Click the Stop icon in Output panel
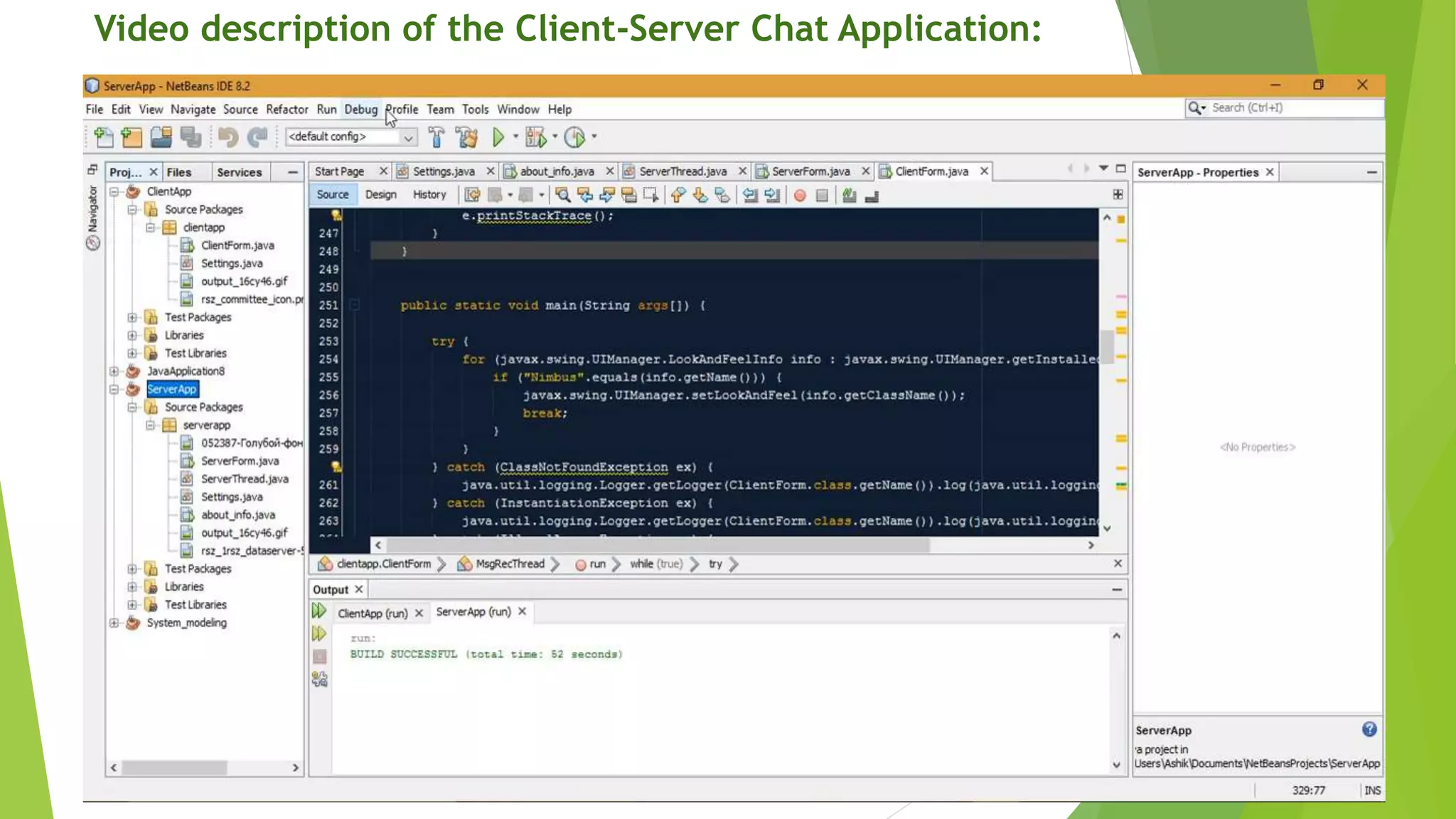The width and height of the screenshot is (1456, 819). click(x=320, y=656)
